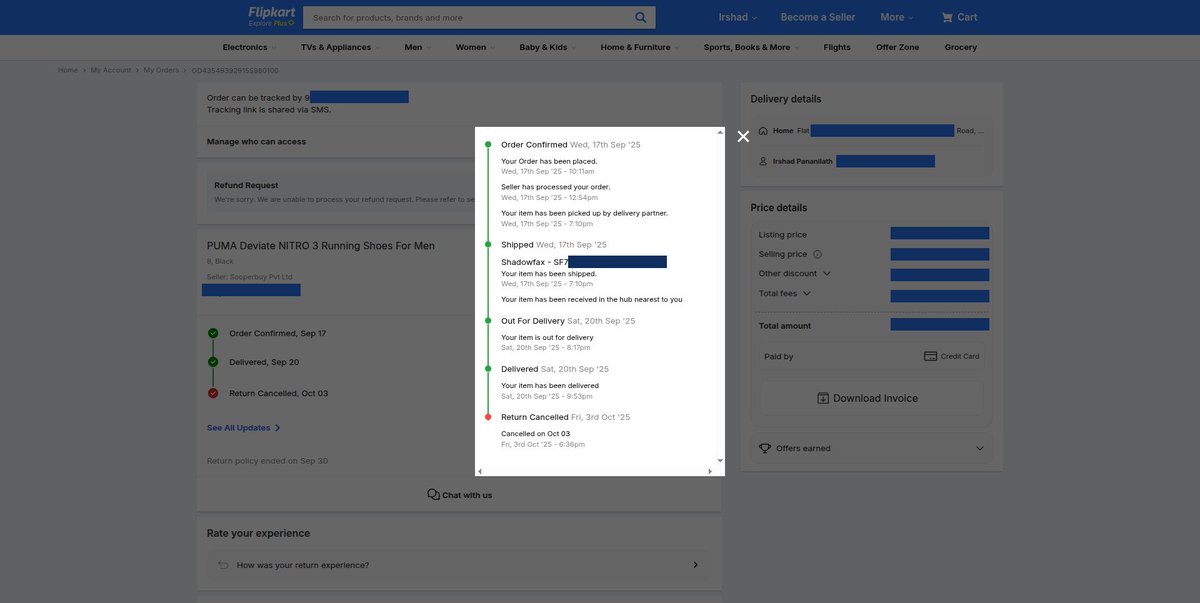Click the Download Invoice button
The height and width of the screenshot is (603, 1200).
pyautogui.click(x=872, y=398)
